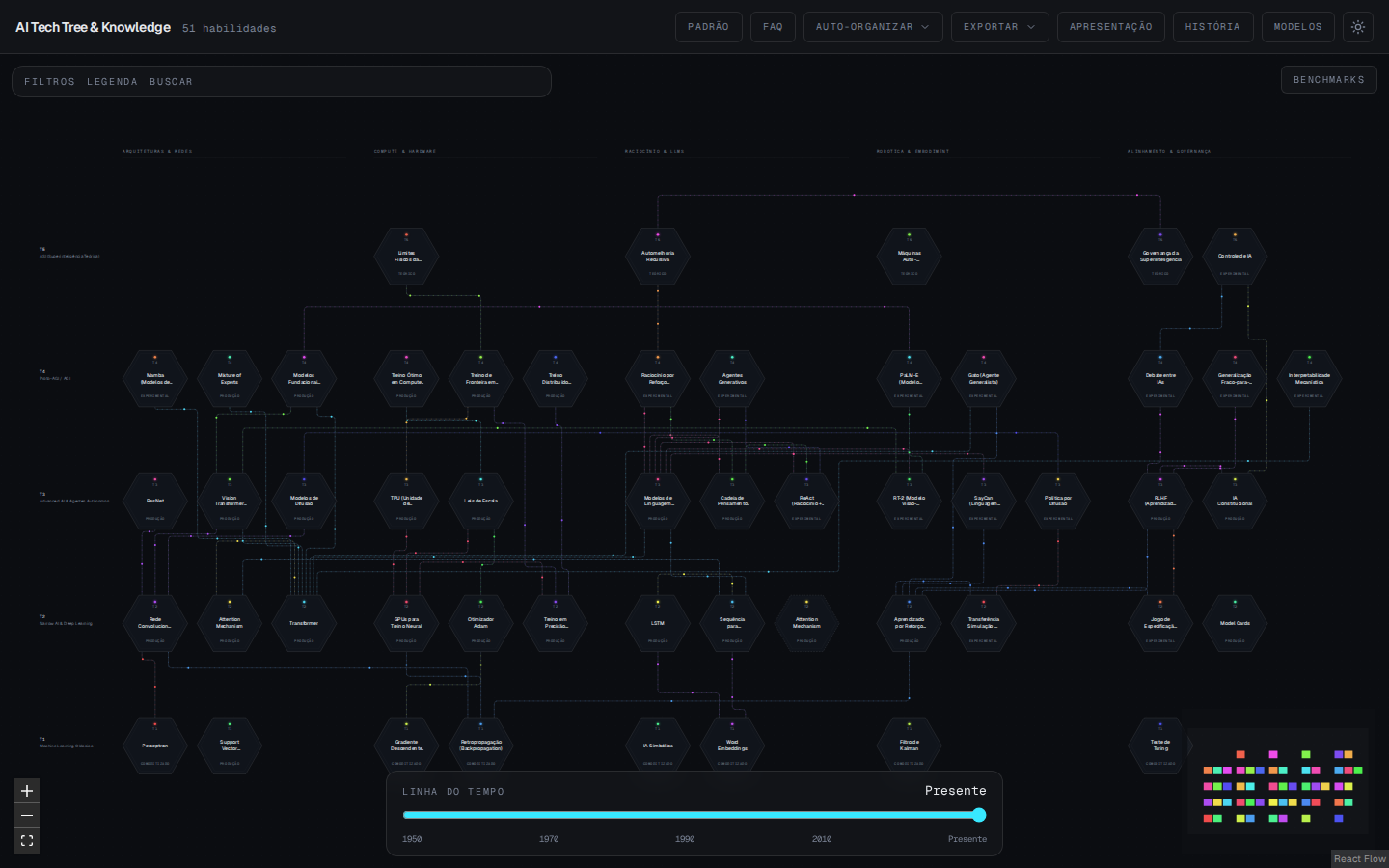Image resolution: width=1389 pixels, height=868 pixels.
Task: Select the IA Constitucional node
Action: tap(1235, 502)
